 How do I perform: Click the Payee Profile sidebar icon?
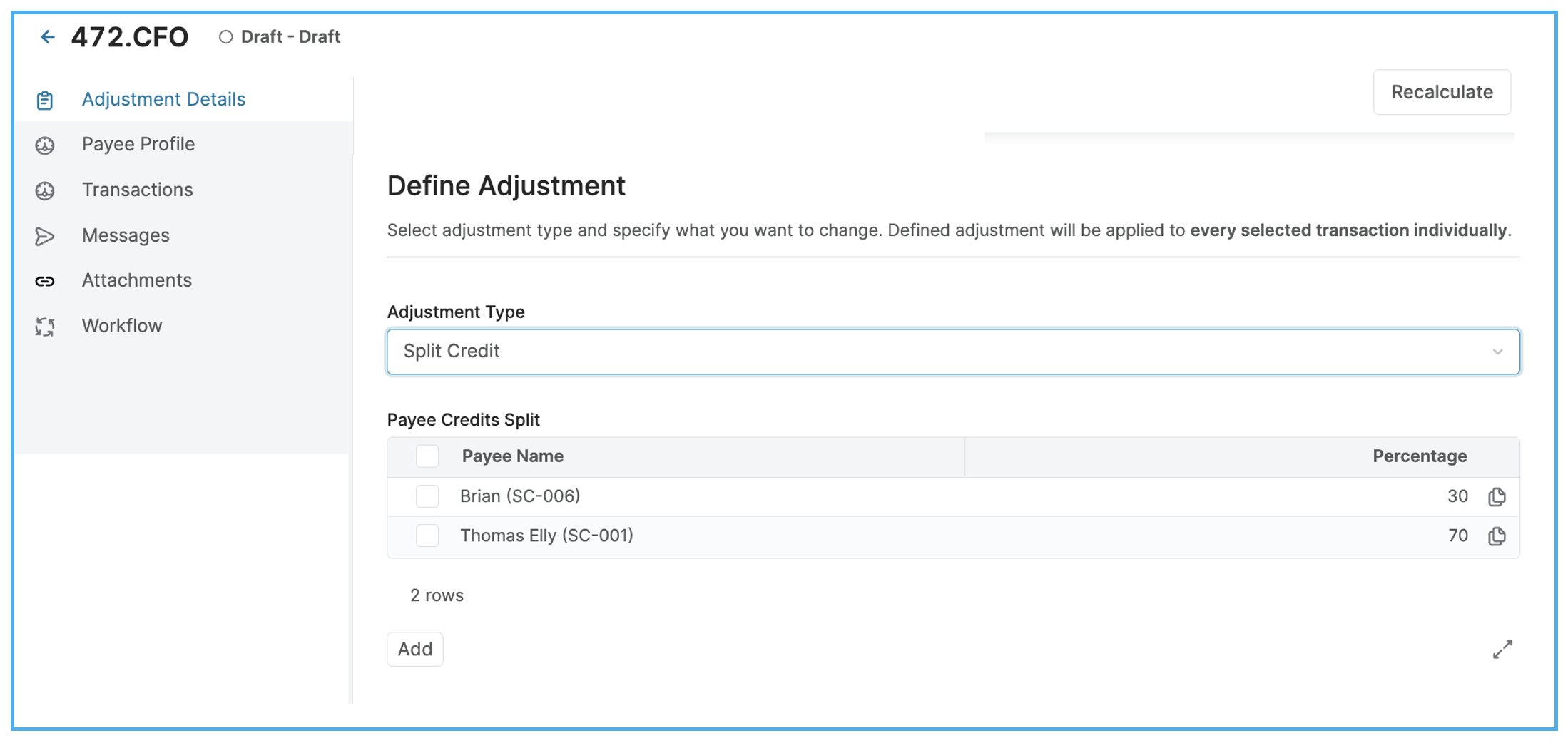(x=45, y=145)
